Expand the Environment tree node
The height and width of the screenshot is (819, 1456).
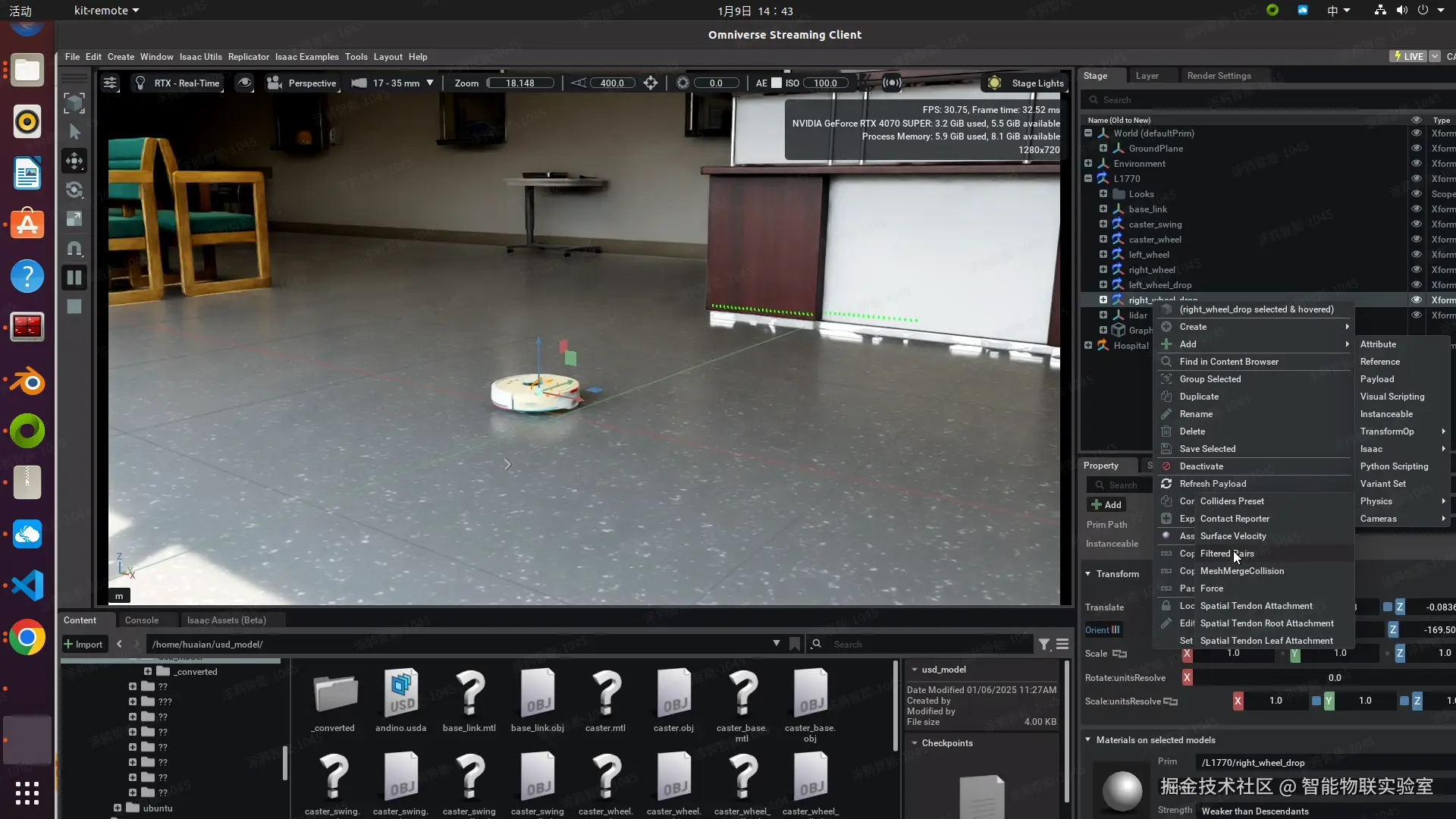point(1088,164)
